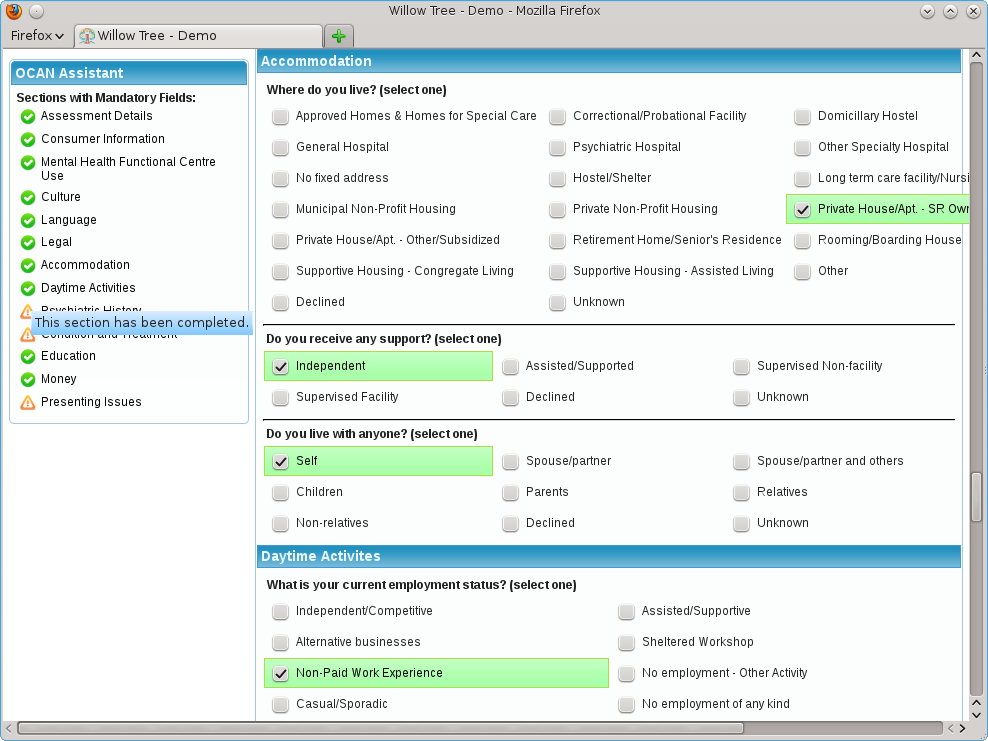Viewport: 988px width, 741px height.
Task: Check Alternative businesses option
Action: click(280, 642)
